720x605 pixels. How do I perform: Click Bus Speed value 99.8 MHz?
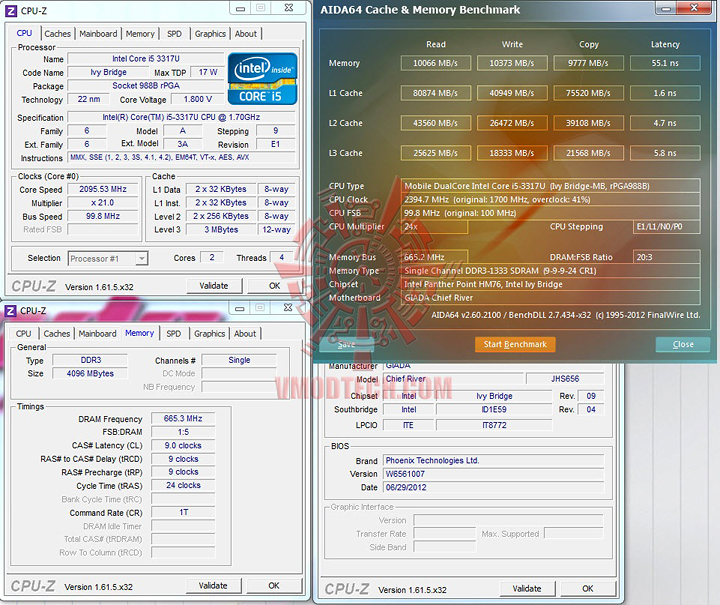(103, 216)
